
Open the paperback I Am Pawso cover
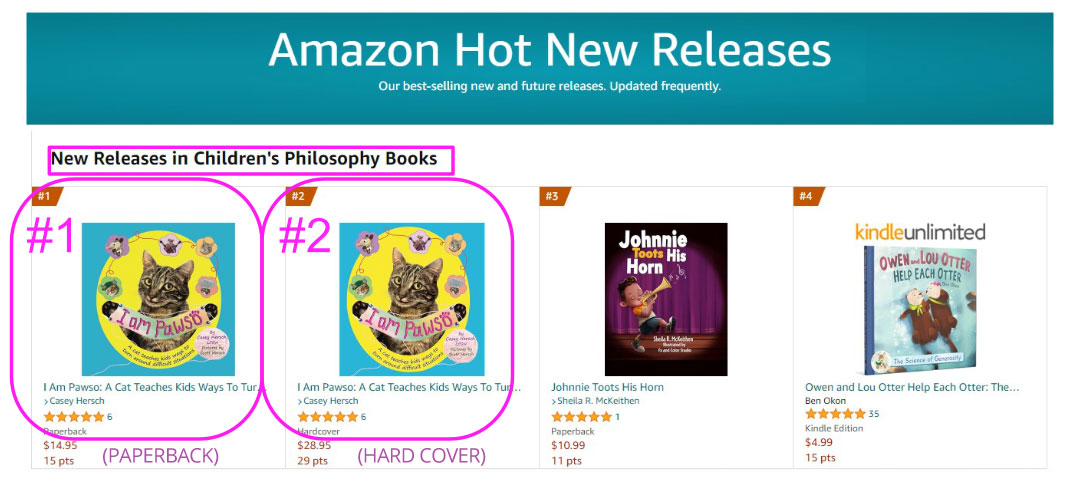click(158, 298)
